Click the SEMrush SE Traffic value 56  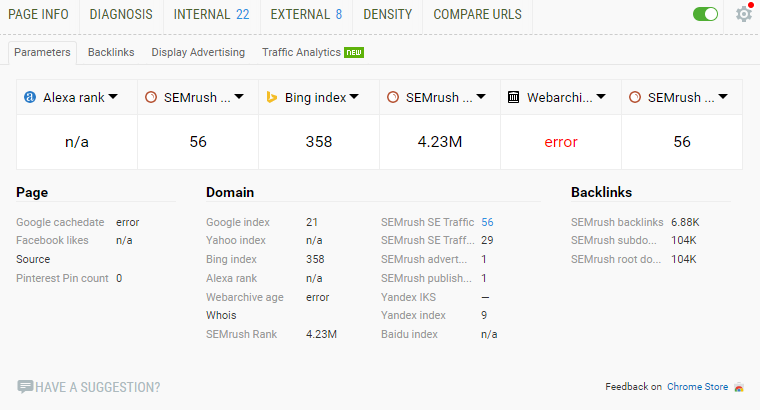(487, 222)
